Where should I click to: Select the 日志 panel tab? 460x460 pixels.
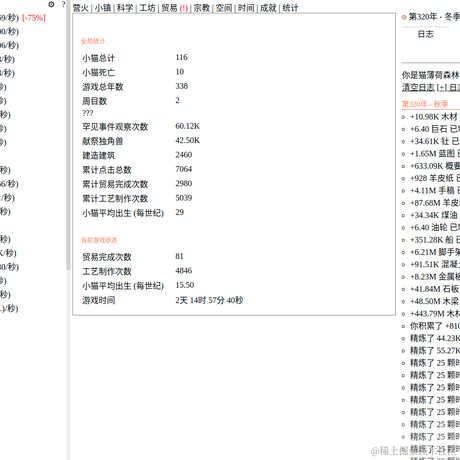[x=426, y=34]
